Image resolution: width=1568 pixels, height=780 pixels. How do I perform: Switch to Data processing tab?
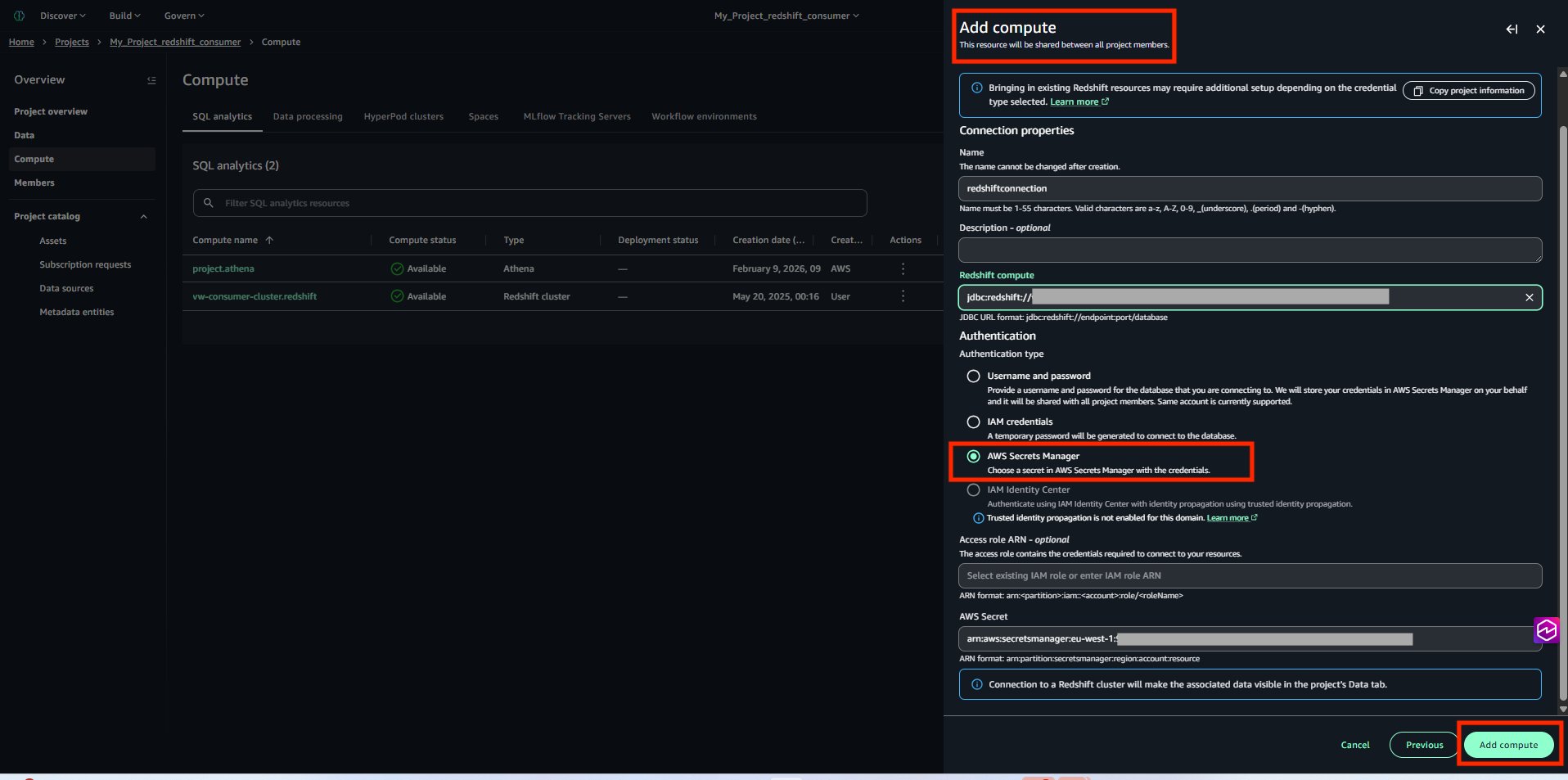coord(308,116)
